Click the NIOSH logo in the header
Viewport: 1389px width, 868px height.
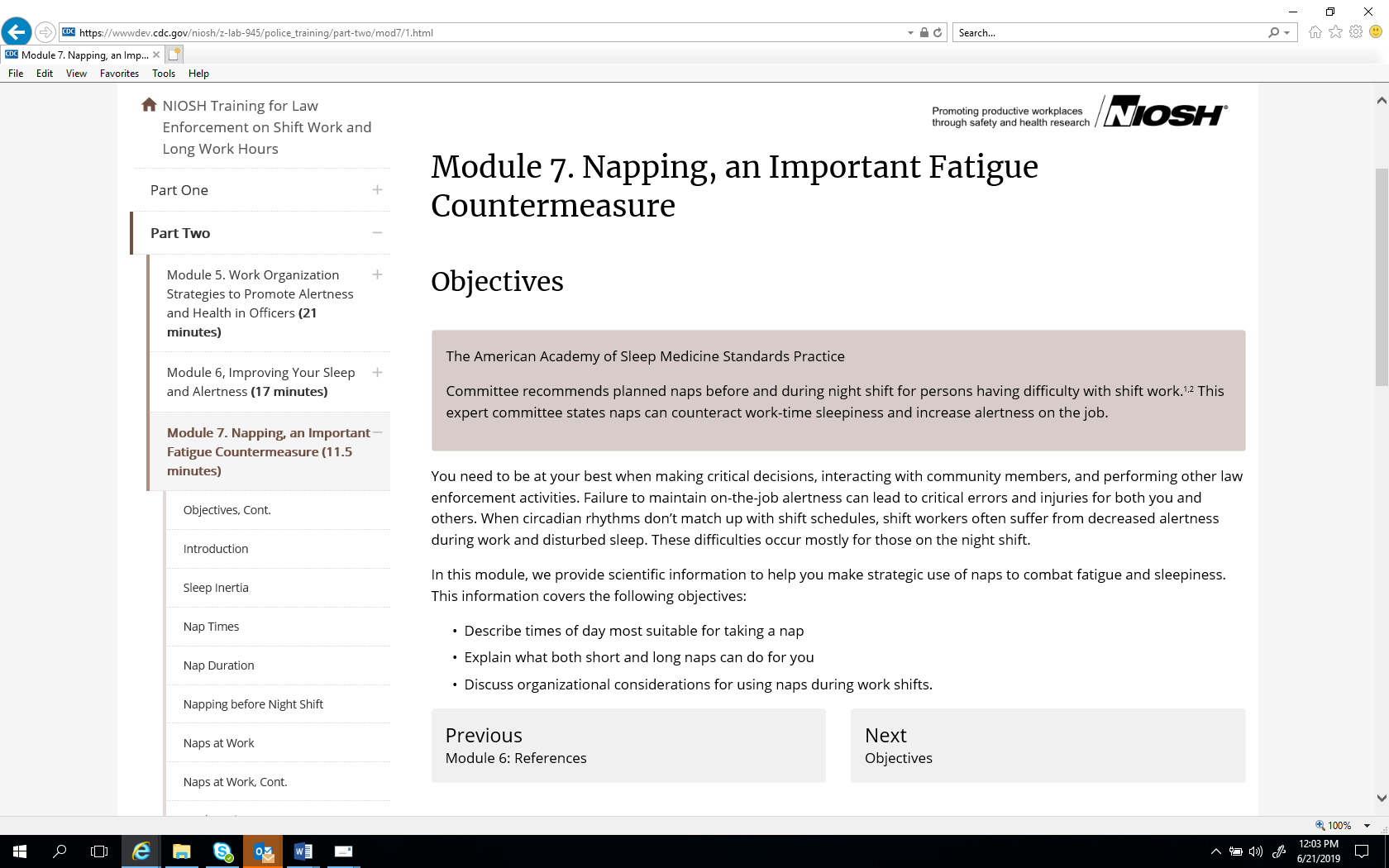tap(1164, 112)
